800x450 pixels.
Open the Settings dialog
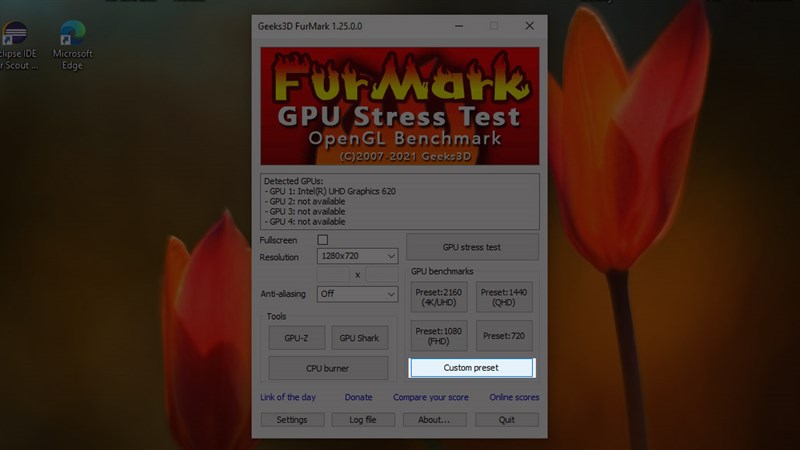pos(292,419)
